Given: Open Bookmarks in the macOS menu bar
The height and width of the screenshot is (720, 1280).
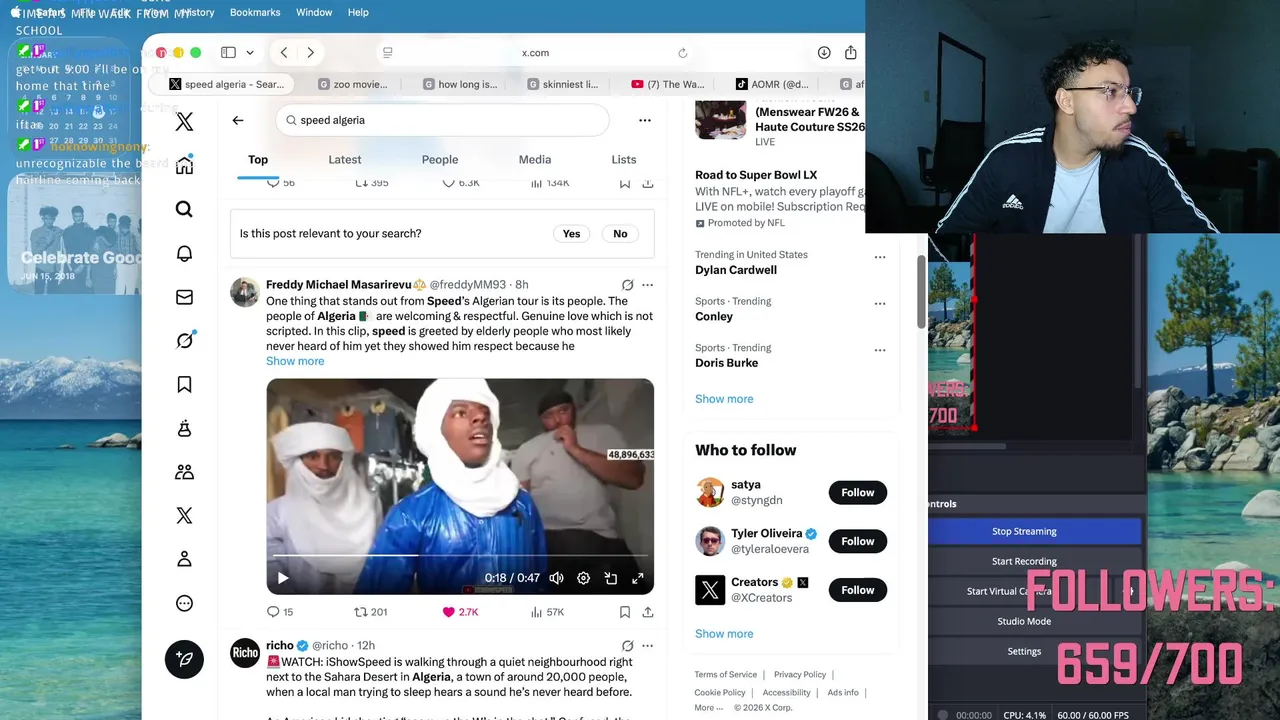Looking at the screenshot, I should [255, 12].
